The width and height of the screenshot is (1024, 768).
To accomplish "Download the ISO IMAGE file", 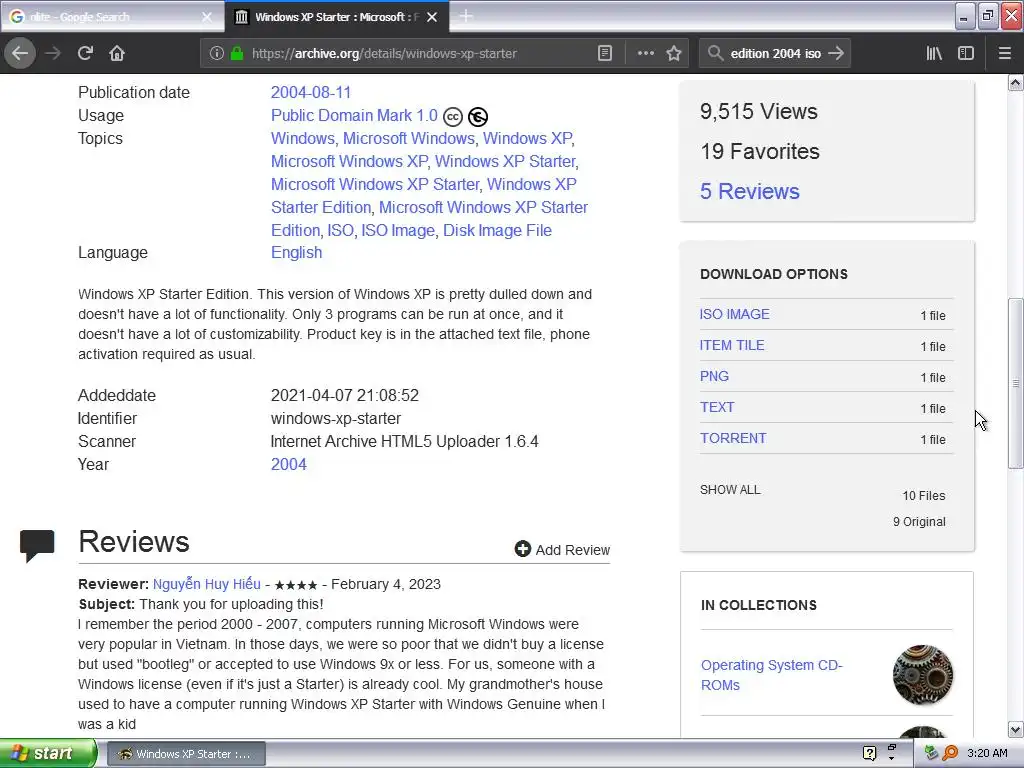I will pyautogui.click(x=734, y=314).
